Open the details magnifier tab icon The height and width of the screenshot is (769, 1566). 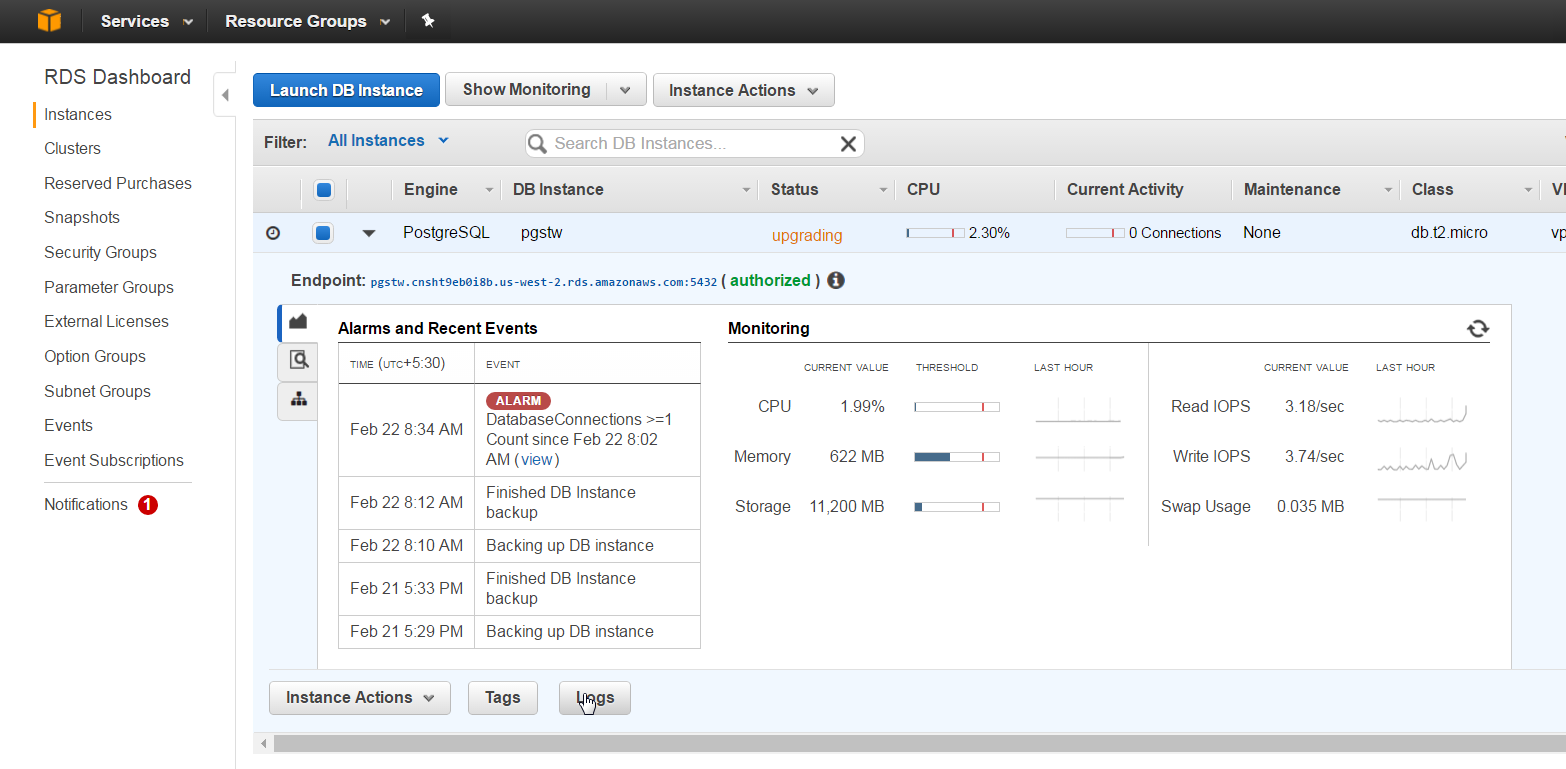(298, 360)
